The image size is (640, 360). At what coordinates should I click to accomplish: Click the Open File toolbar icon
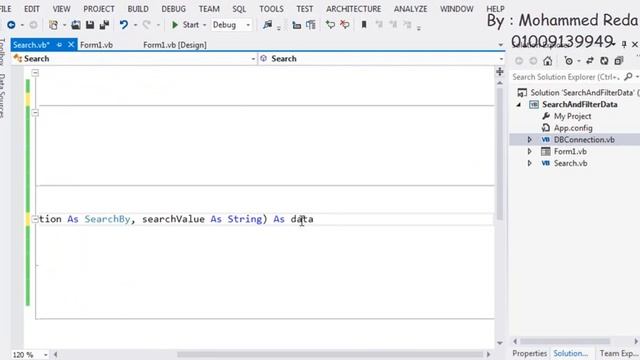click(76, 25)
